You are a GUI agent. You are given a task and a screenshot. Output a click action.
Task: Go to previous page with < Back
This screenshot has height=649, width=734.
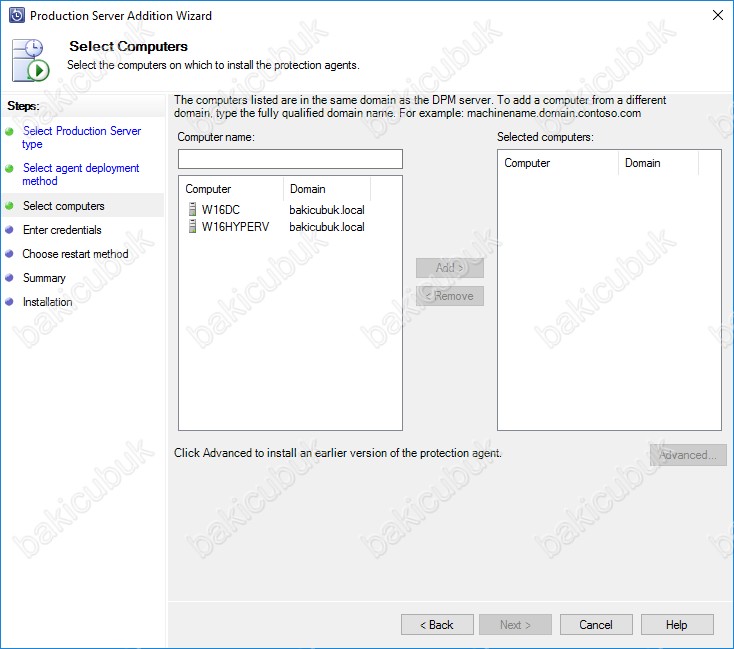pyautogui.click(x=437, y=625)
